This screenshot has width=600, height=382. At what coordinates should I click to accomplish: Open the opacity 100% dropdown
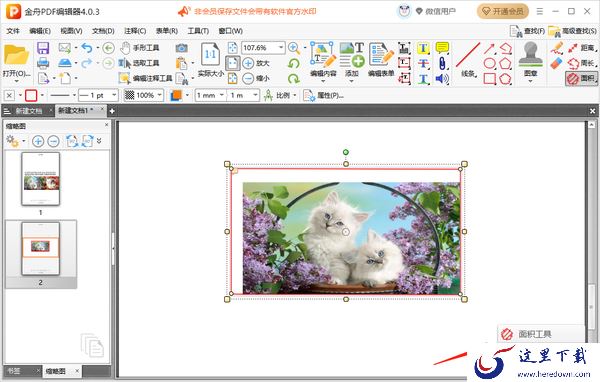click(x=160, y=95)
